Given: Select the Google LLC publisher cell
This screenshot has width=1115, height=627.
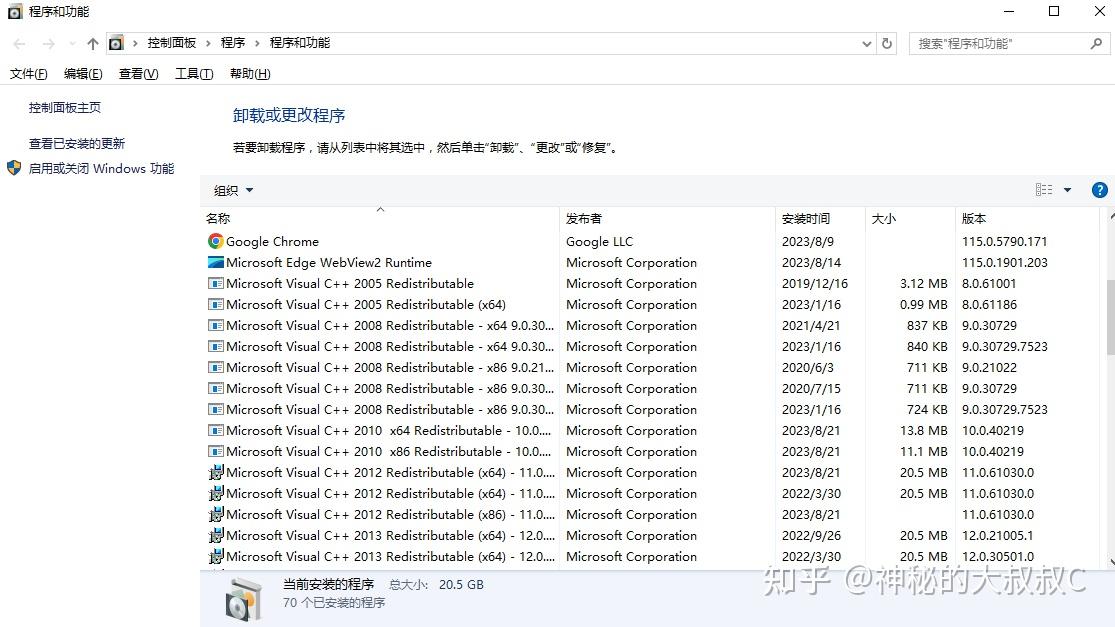Looking at the screenshot, I should (599, 242).
